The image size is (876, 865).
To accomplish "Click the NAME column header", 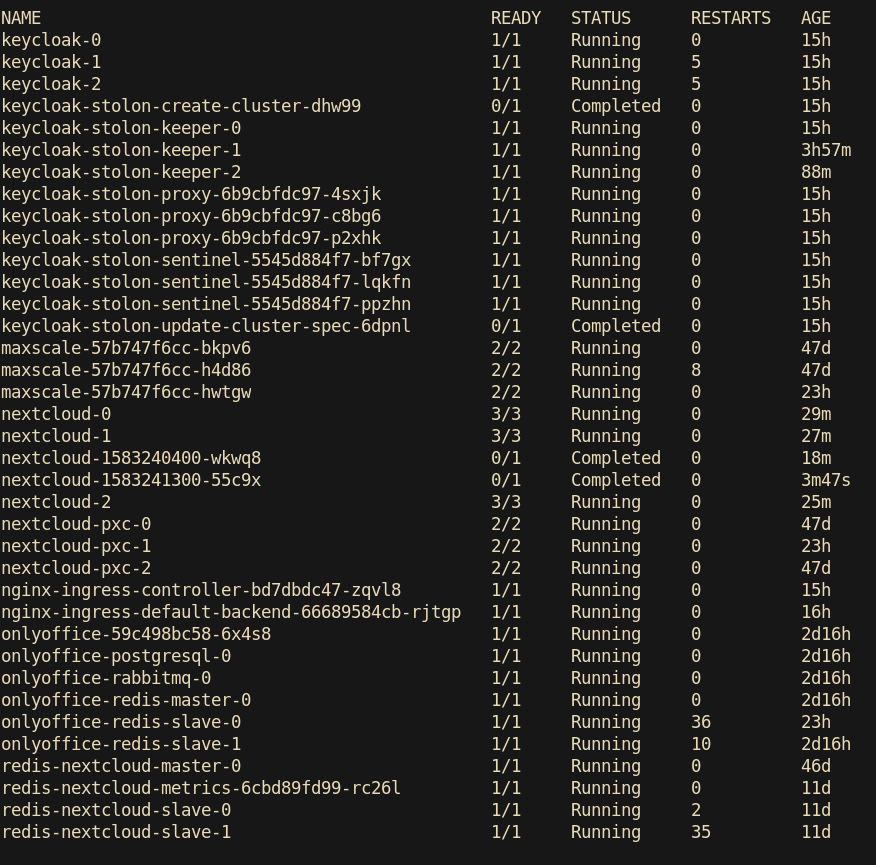I will coord(21,18).
